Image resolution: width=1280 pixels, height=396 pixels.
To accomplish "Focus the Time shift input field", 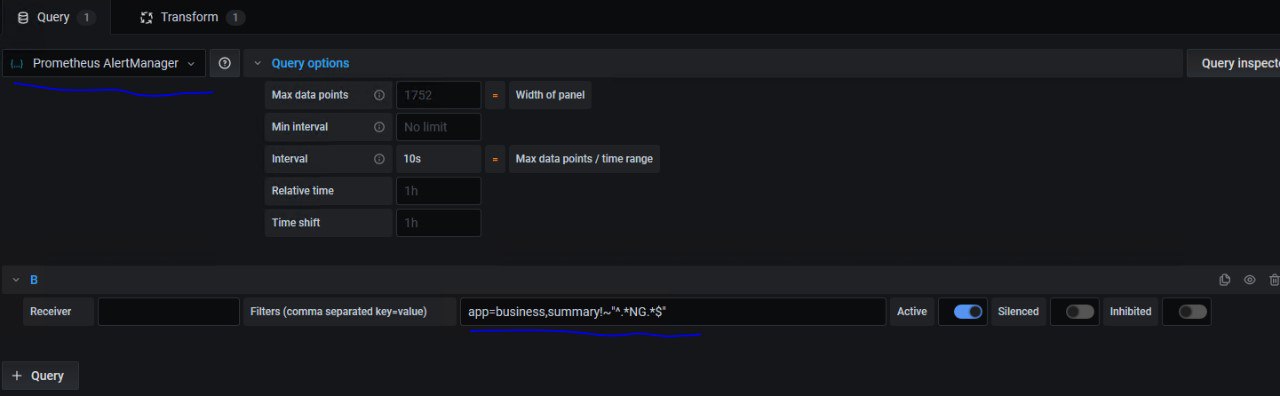I will click(x=439, y=223).
